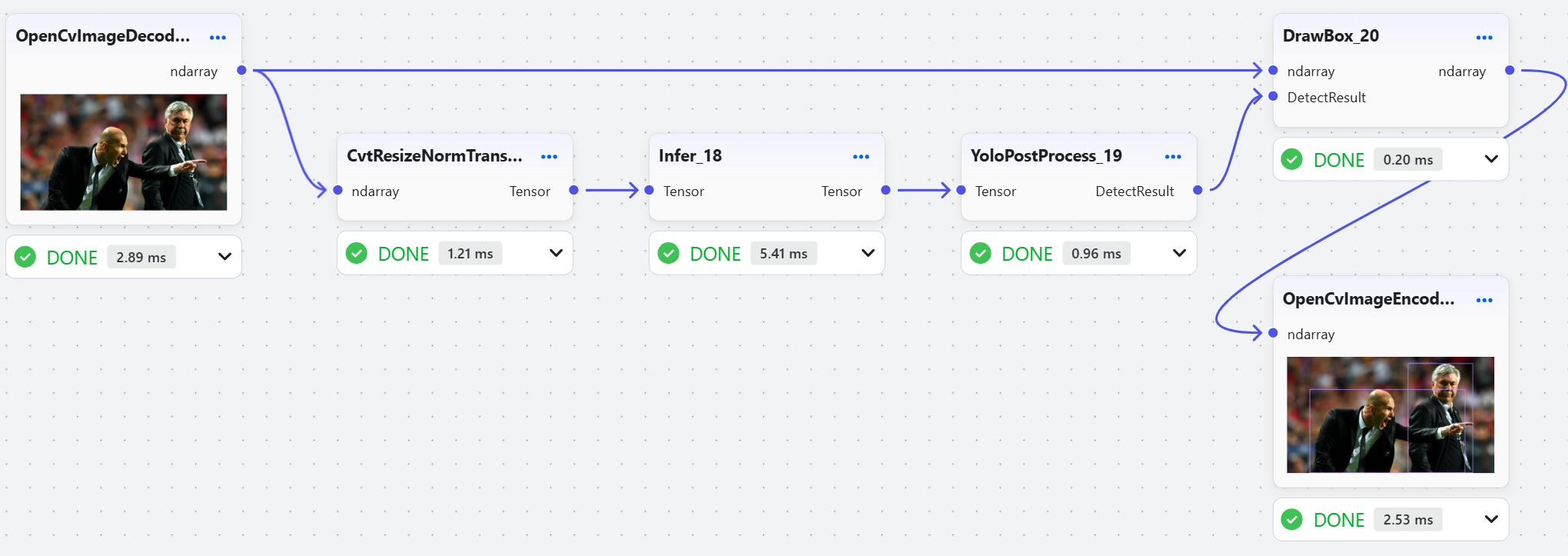Expand the YoloPostProcess_19 status chevron
Screen dimensions: 1568x556
pos(1179,253)
